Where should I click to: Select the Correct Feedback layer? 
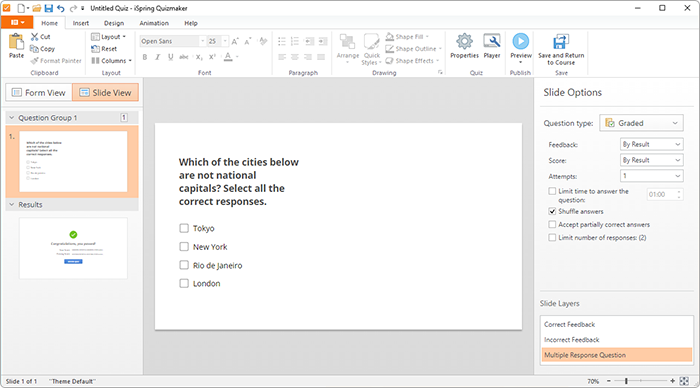pos(616,324)
